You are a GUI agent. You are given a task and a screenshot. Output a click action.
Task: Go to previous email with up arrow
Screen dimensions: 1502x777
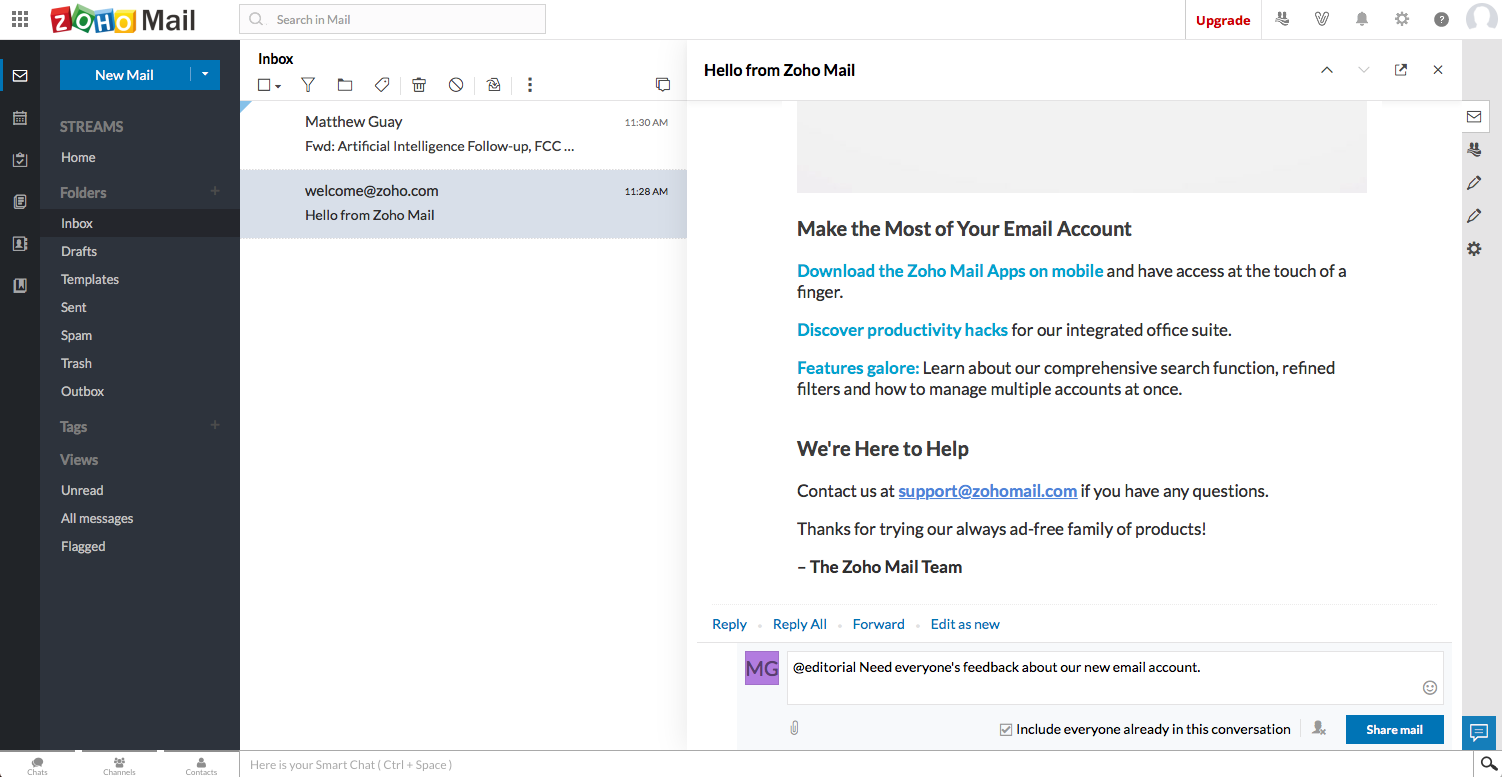(x=1327, y=70)
